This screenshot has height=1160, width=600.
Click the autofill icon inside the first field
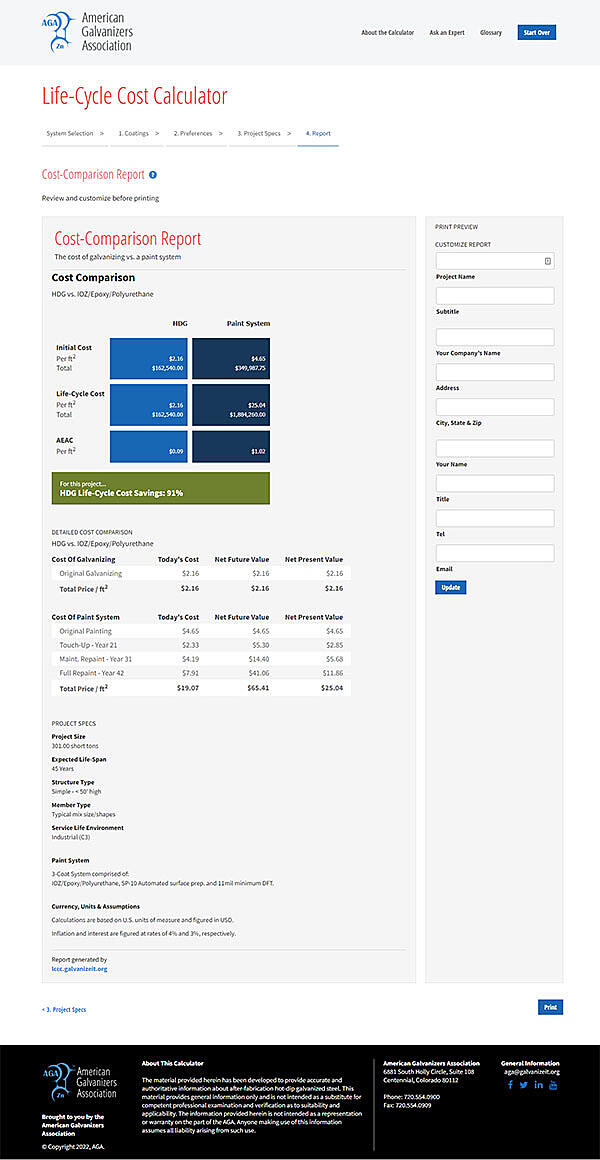(x=547, y=260)
